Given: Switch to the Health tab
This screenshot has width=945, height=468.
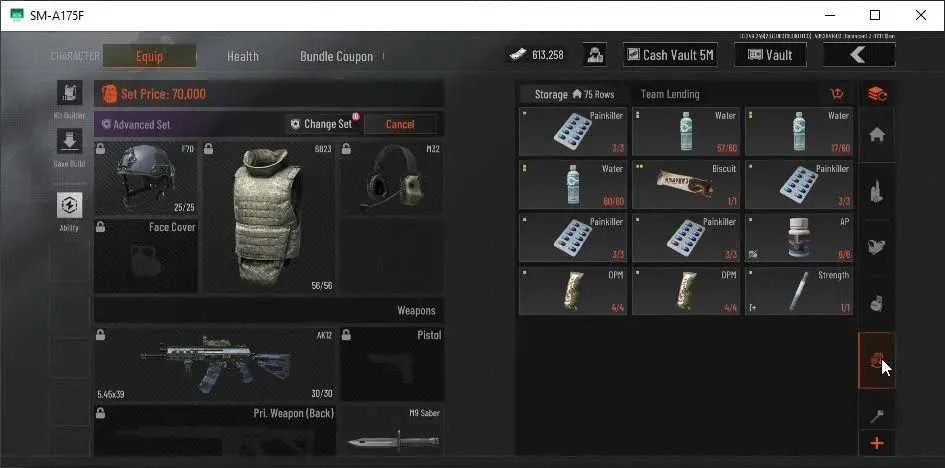Looking at the screenshot, I should pos(243,57).
